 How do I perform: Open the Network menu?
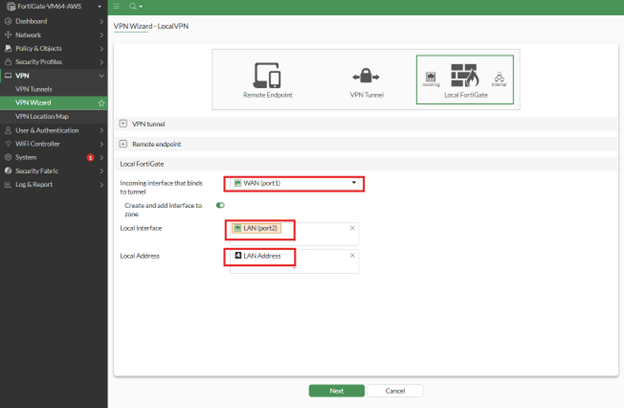click(53, 35)
